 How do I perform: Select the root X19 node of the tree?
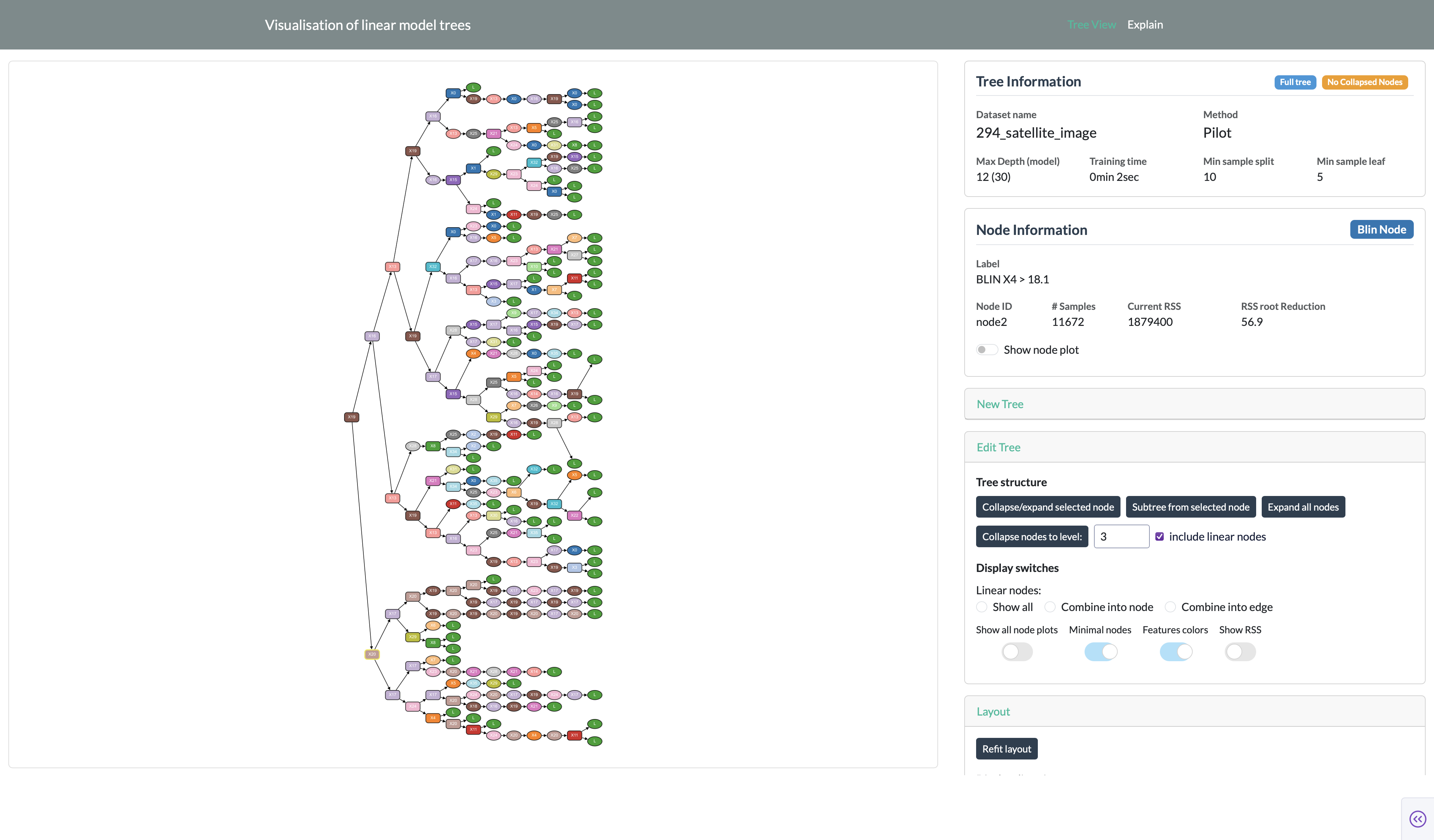tap(352, 417)
